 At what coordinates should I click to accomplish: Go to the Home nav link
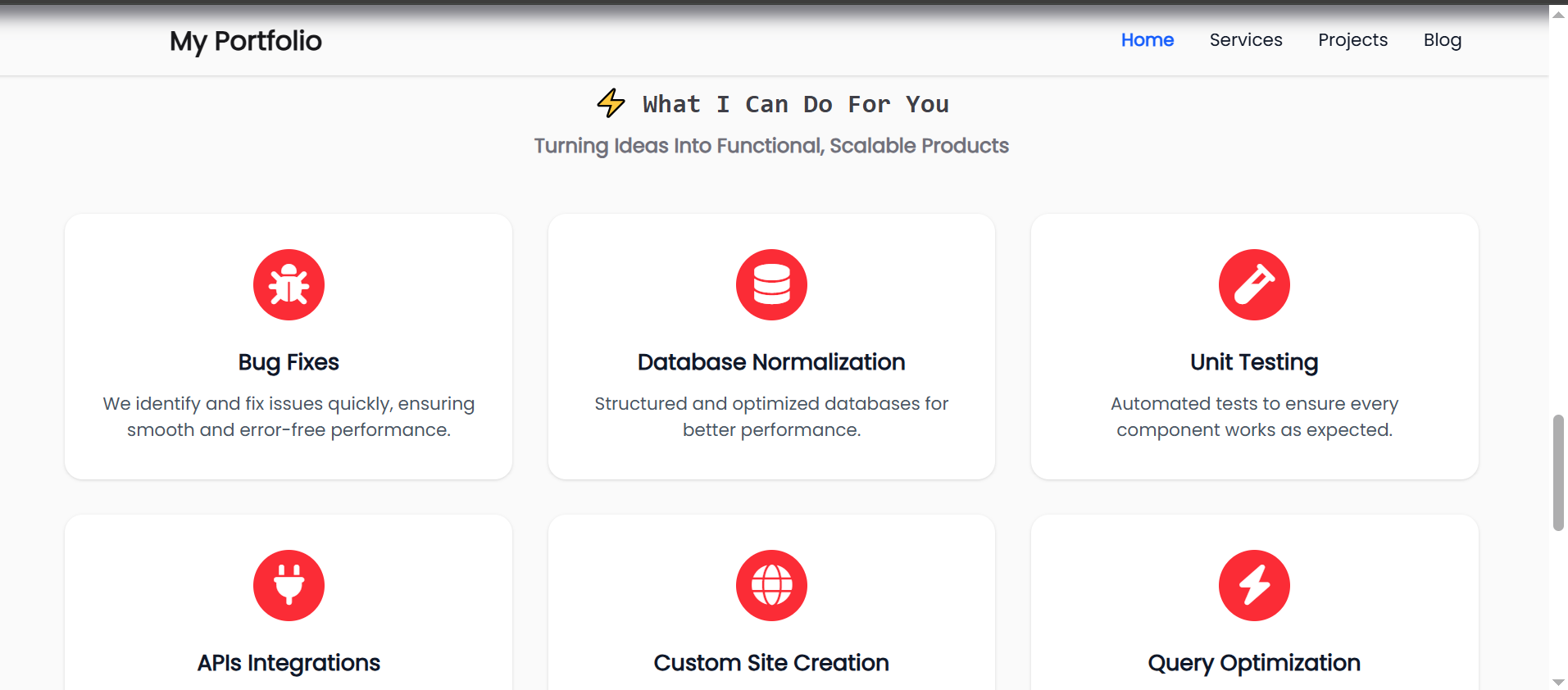1147,40
